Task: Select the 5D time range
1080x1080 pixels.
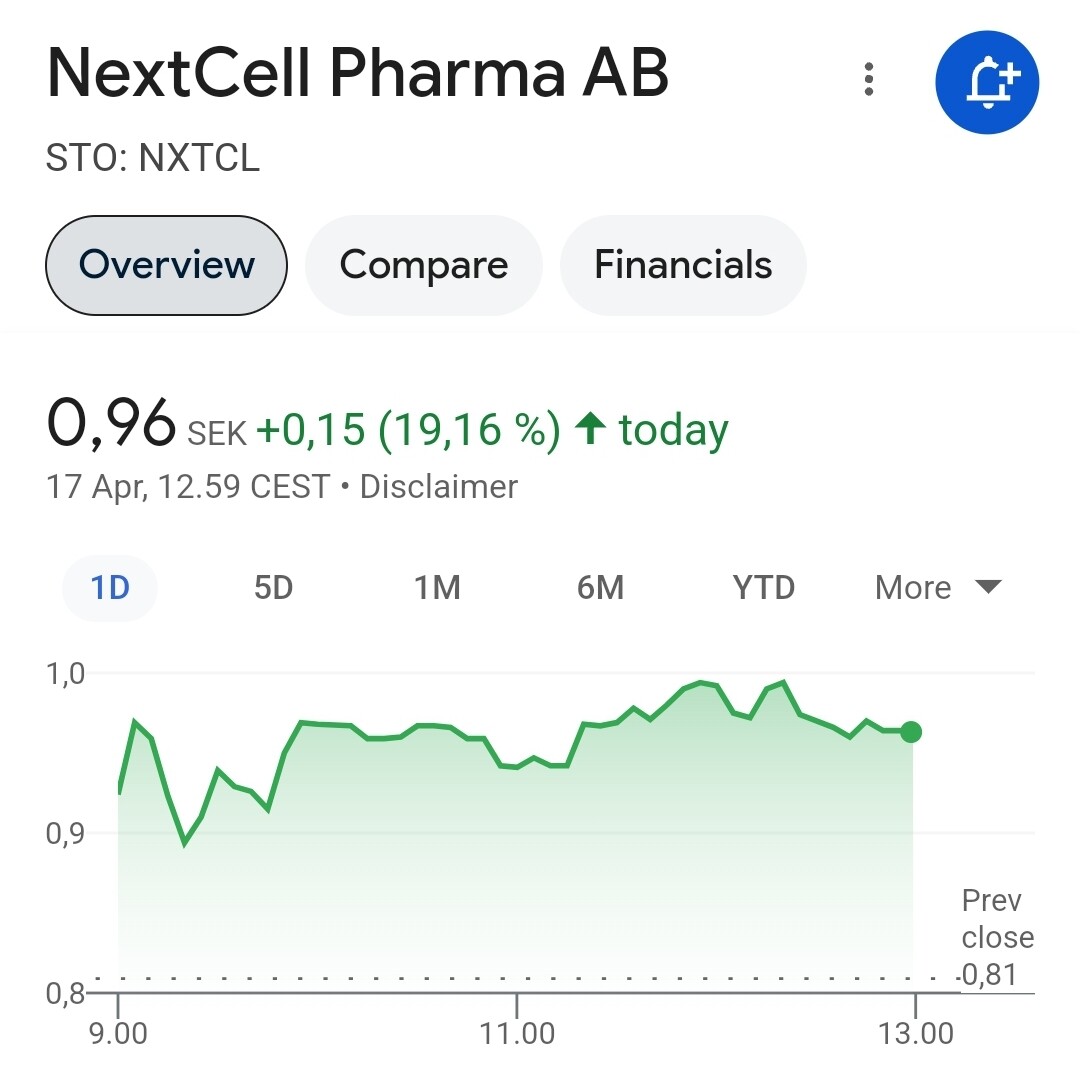Action: [273, 588]
